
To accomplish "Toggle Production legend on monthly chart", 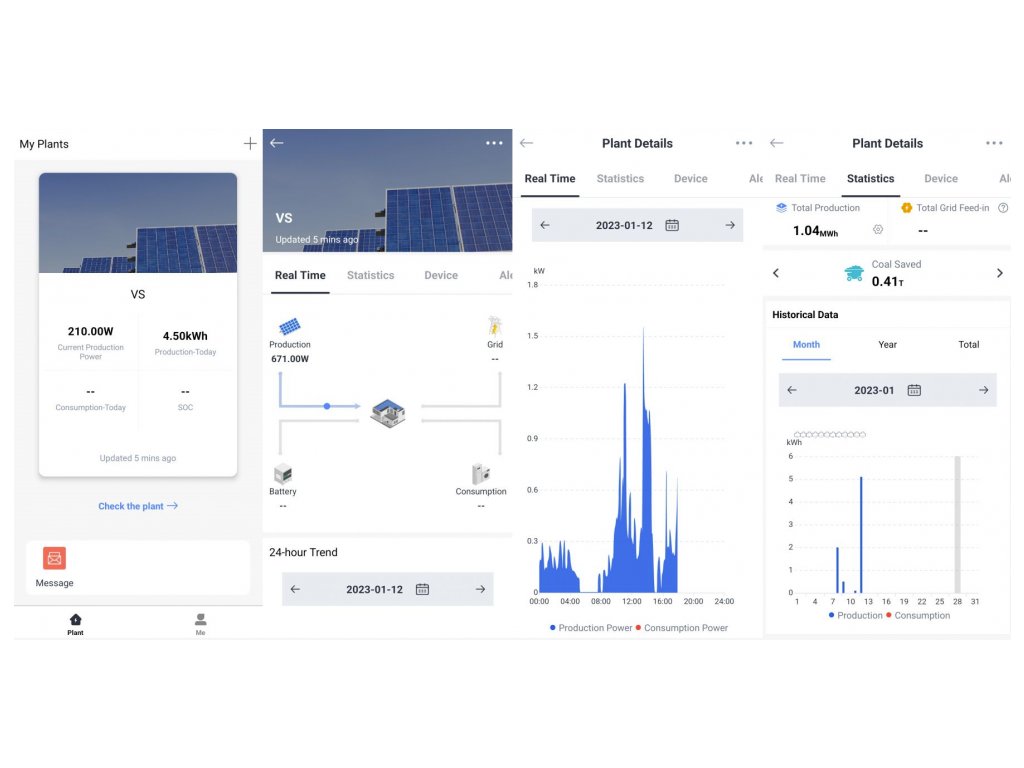I will 856,615.
